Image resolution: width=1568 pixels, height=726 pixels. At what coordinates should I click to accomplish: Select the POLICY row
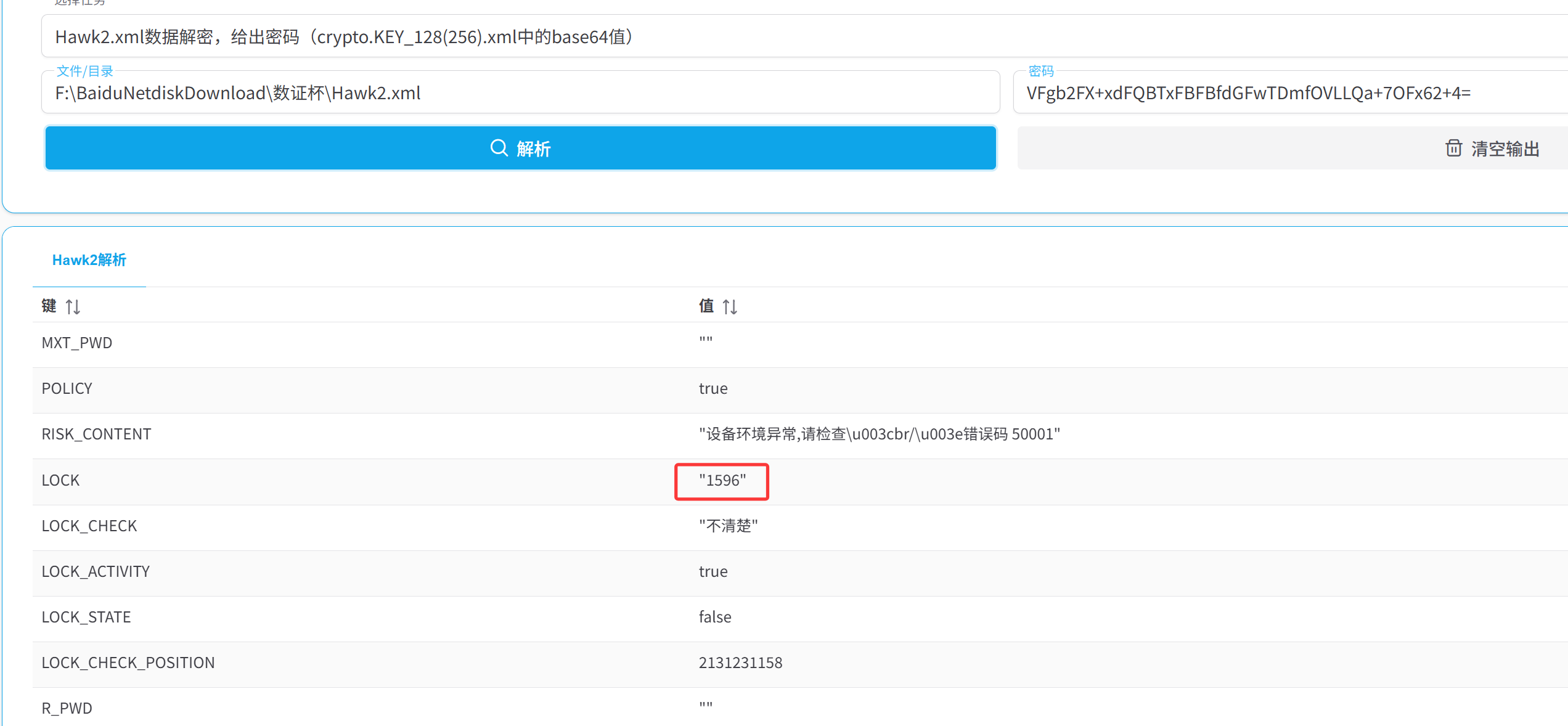[67, 389]
